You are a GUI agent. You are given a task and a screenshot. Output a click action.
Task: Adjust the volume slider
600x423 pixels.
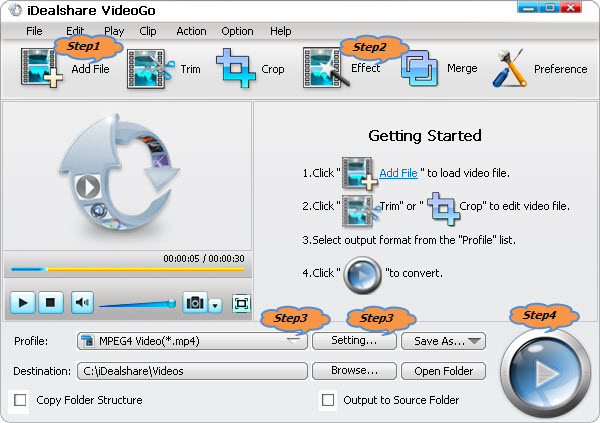coord(137,304)
